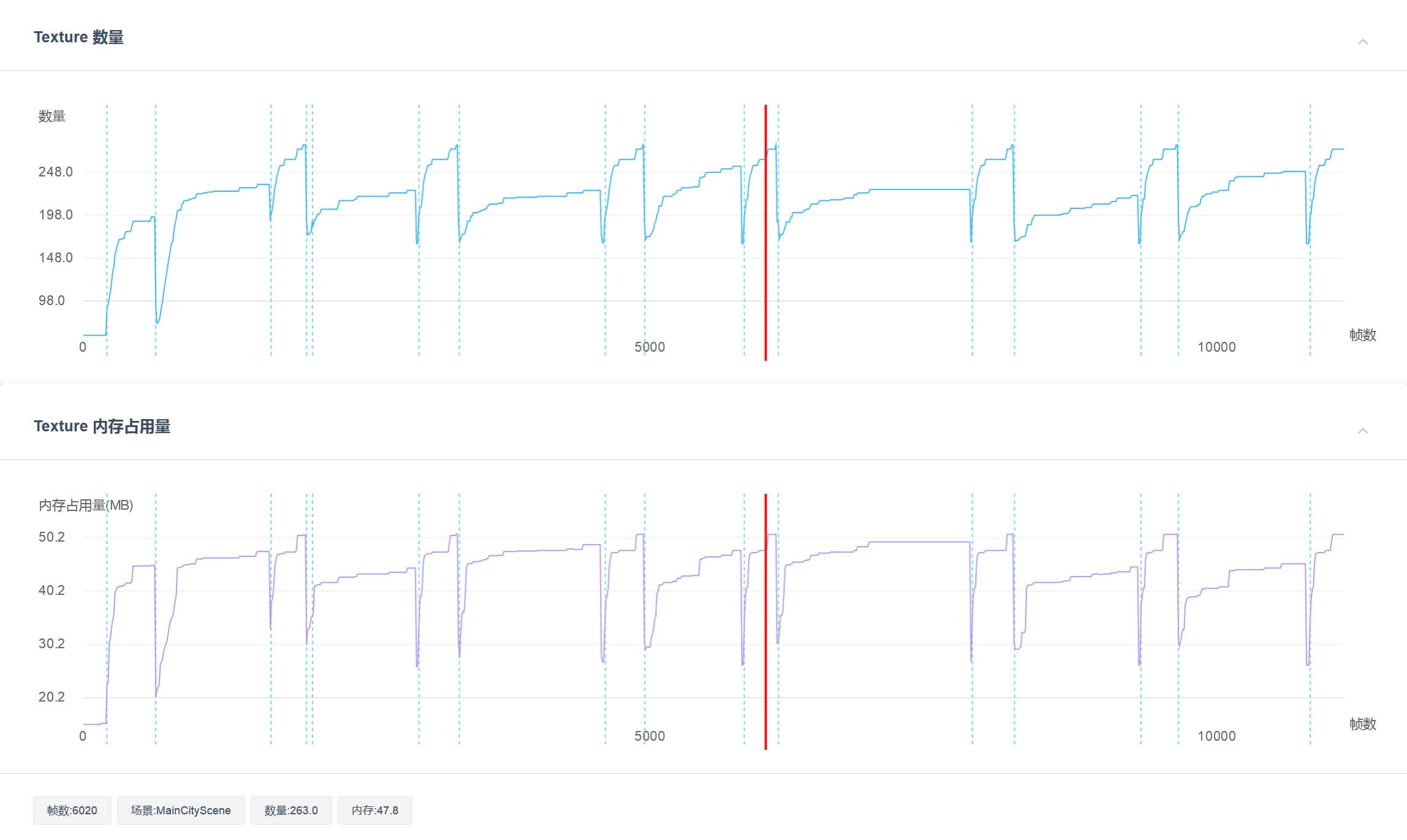Collapse the Texture 数量 panel chevron
Viewport: 1407px width, 840px height.
pyautogui.click(x=1363, y=42)
